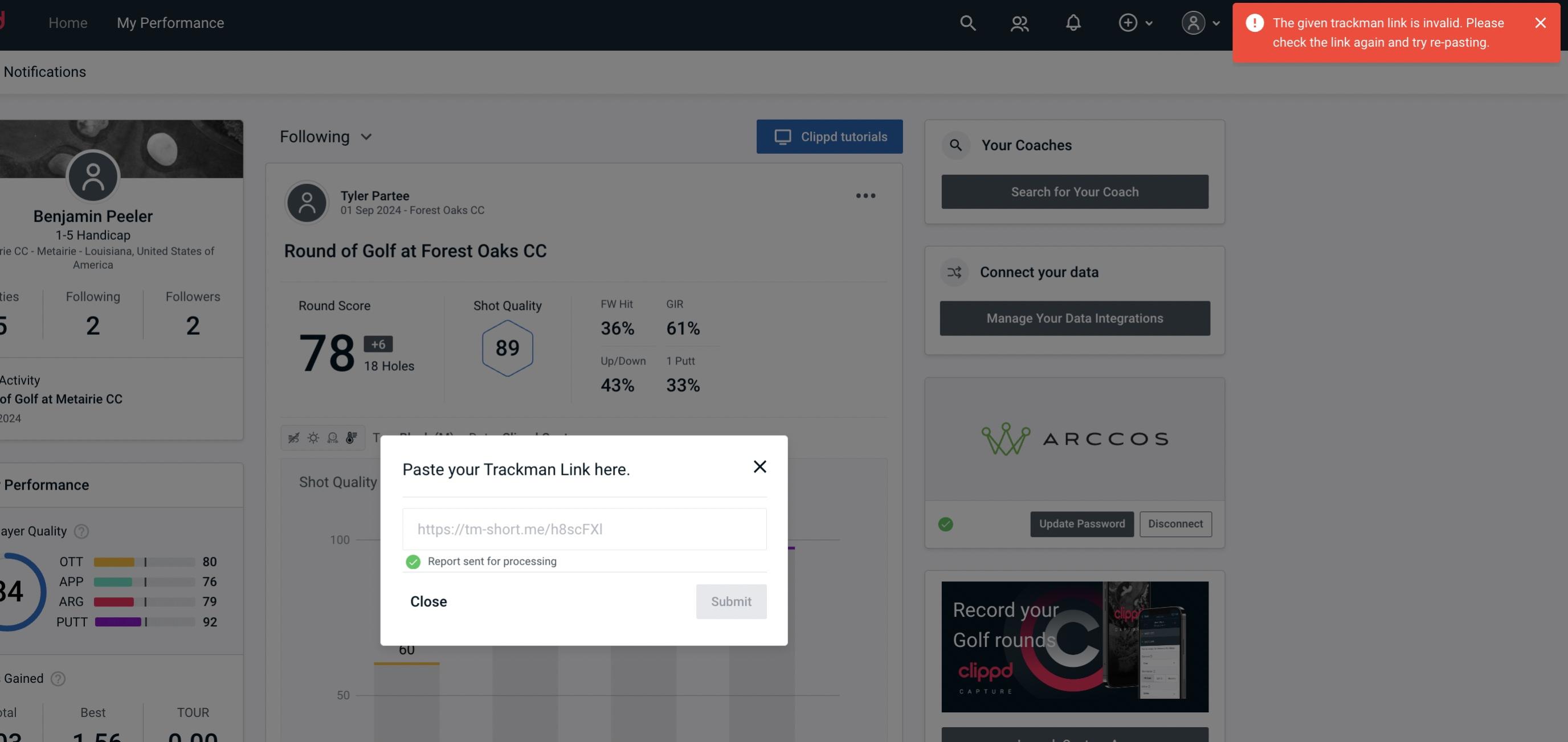This screenshot has width=1568, height=742.
Task: Select the Home menu tab item
Action: 68,22
